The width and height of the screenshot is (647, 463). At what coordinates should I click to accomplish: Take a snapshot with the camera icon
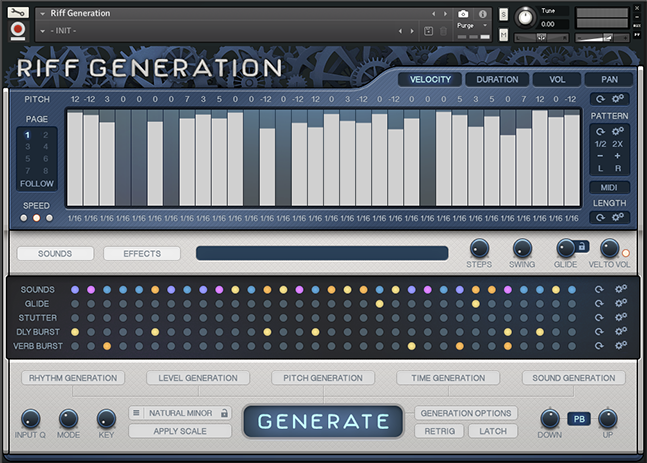coord(463,14)
